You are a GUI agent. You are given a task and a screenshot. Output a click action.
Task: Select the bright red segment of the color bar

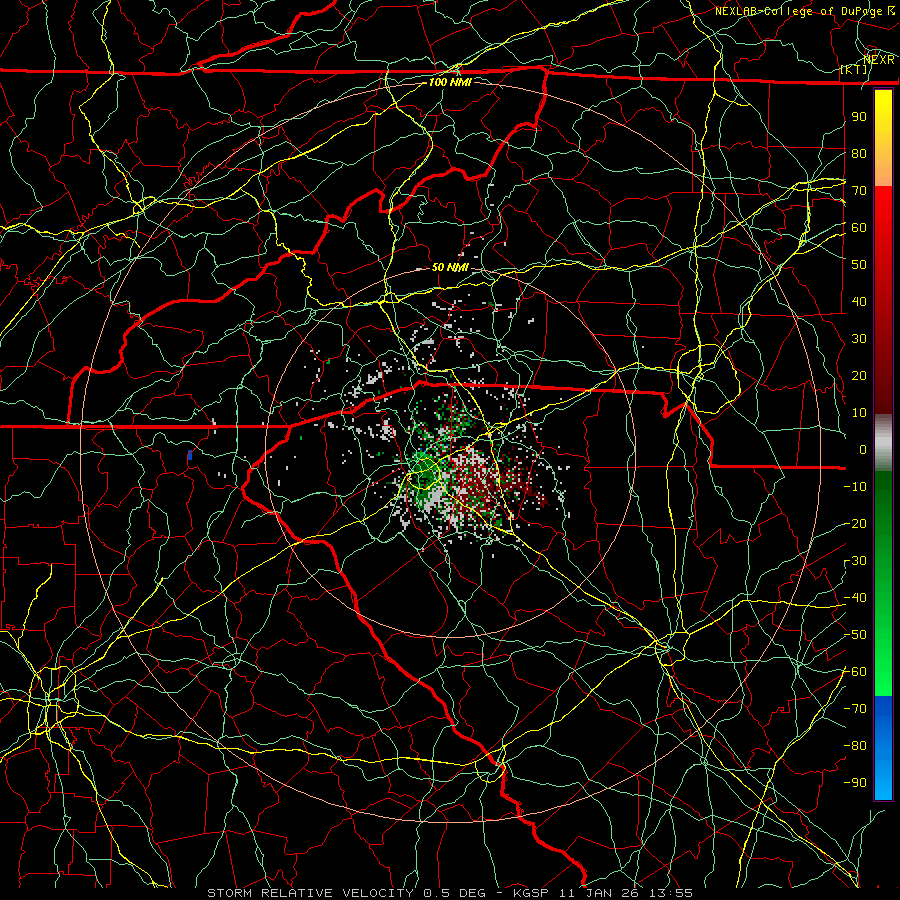coord(883,212)
